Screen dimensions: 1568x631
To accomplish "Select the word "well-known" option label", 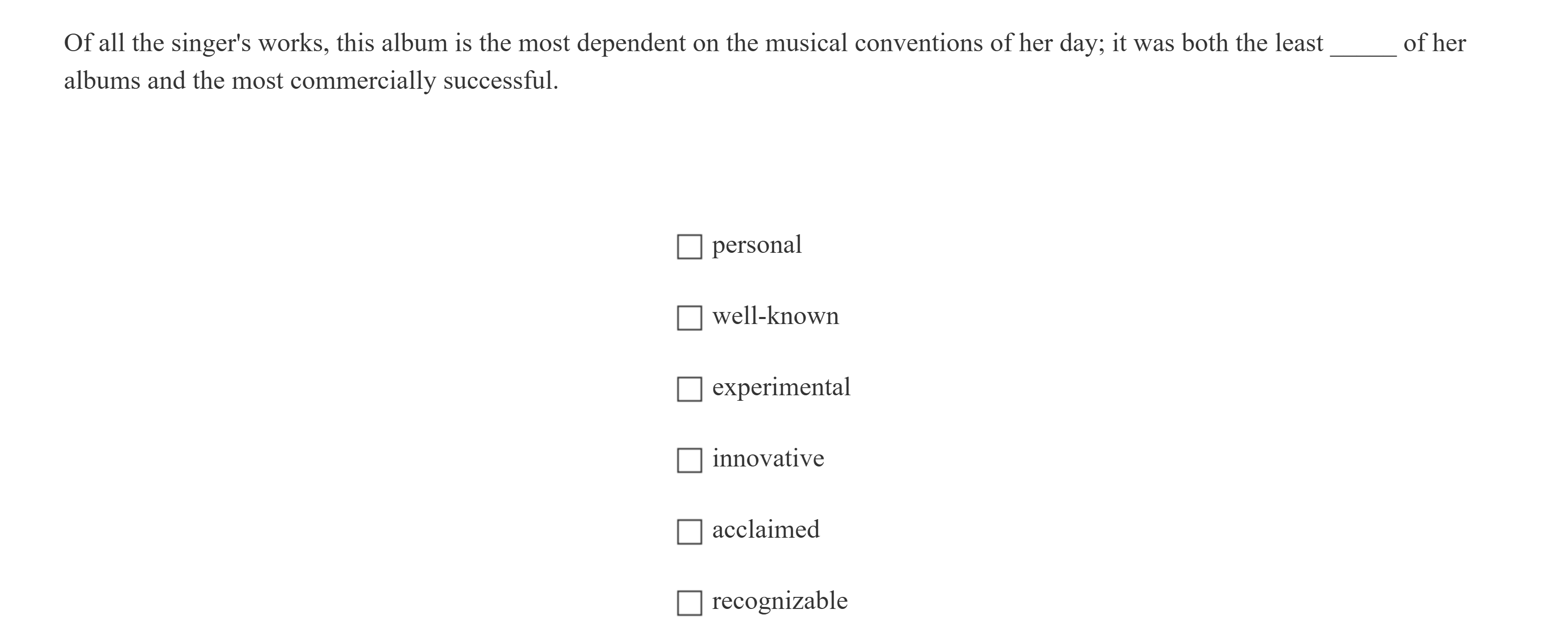I will (x=775, y=317).
